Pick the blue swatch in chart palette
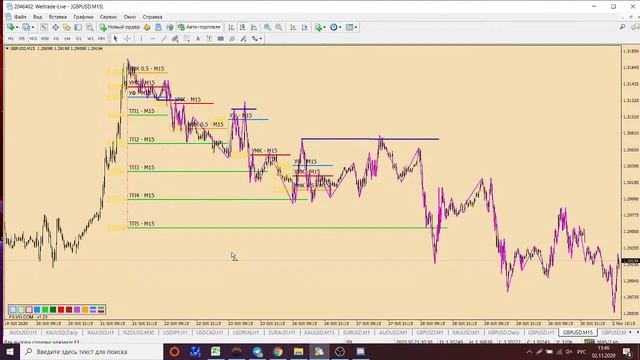The width and height of the screenshot is (640, 360). (x=37, y=310)
